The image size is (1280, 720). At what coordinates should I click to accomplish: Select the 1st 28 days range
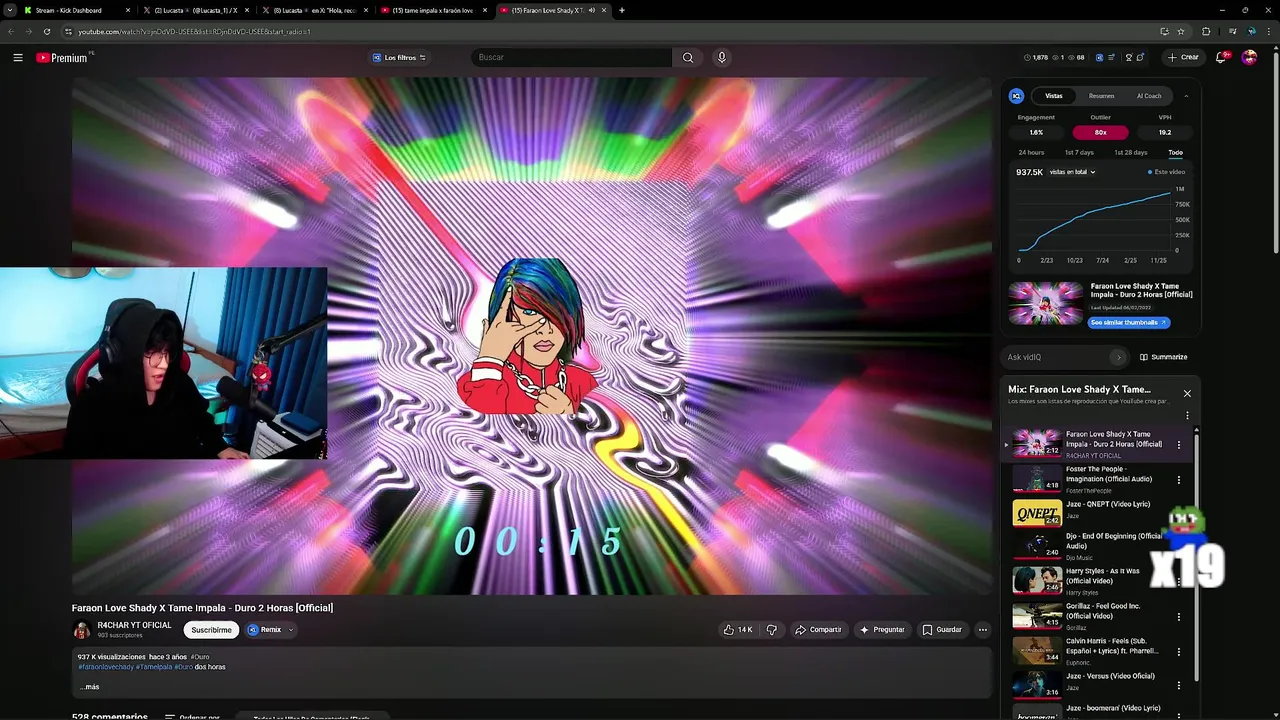point(1131,152)
